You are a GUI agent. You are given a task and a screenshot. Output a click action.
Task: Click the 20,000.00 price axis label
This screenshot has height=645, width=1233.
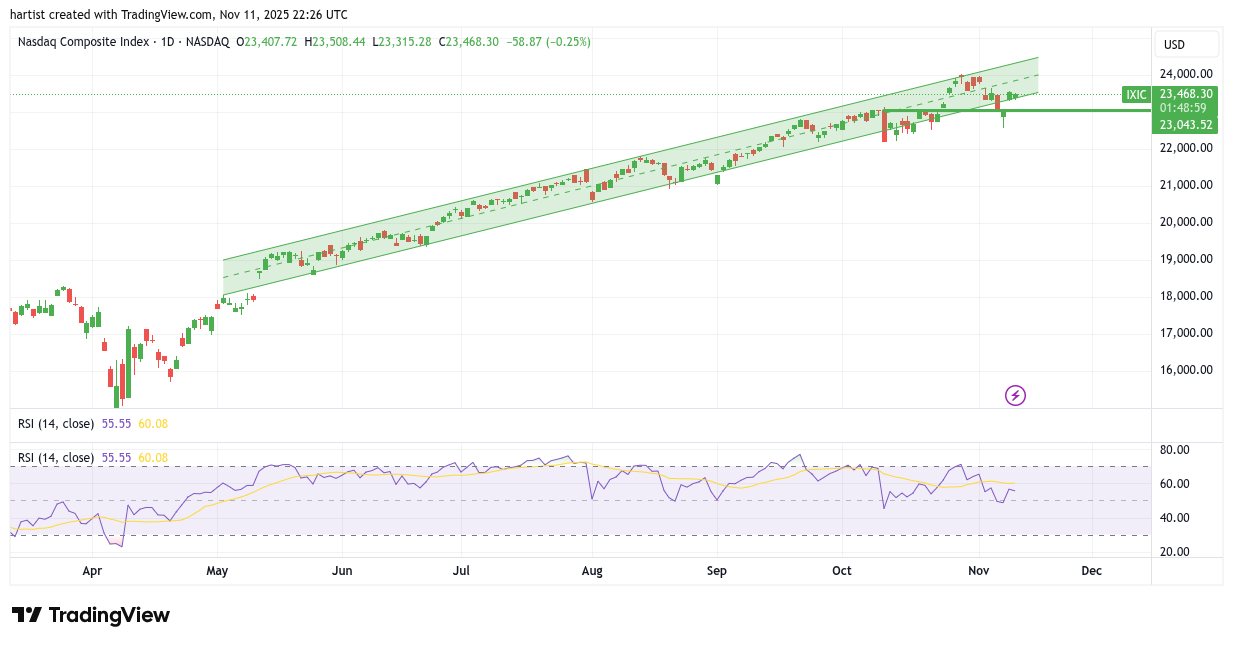pos(1186,222)
